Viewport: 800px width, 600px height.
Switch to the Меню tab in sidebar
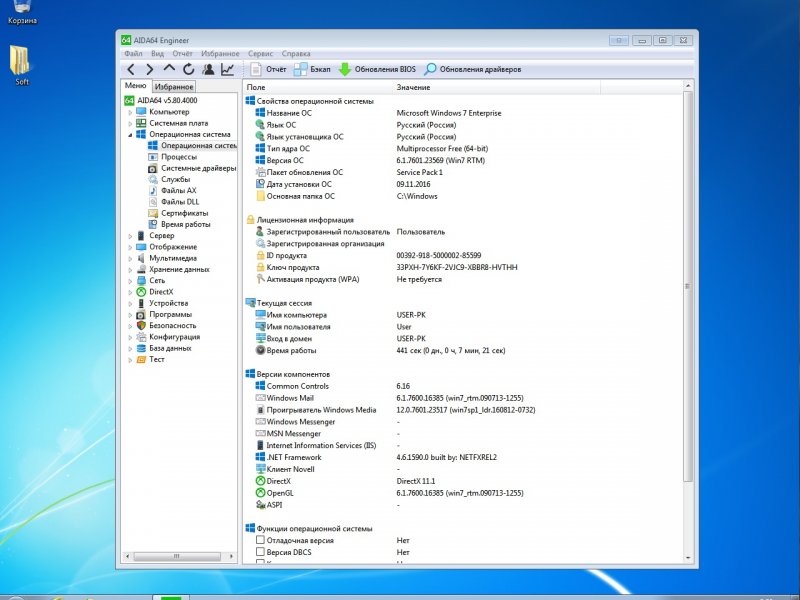point(136,86)
